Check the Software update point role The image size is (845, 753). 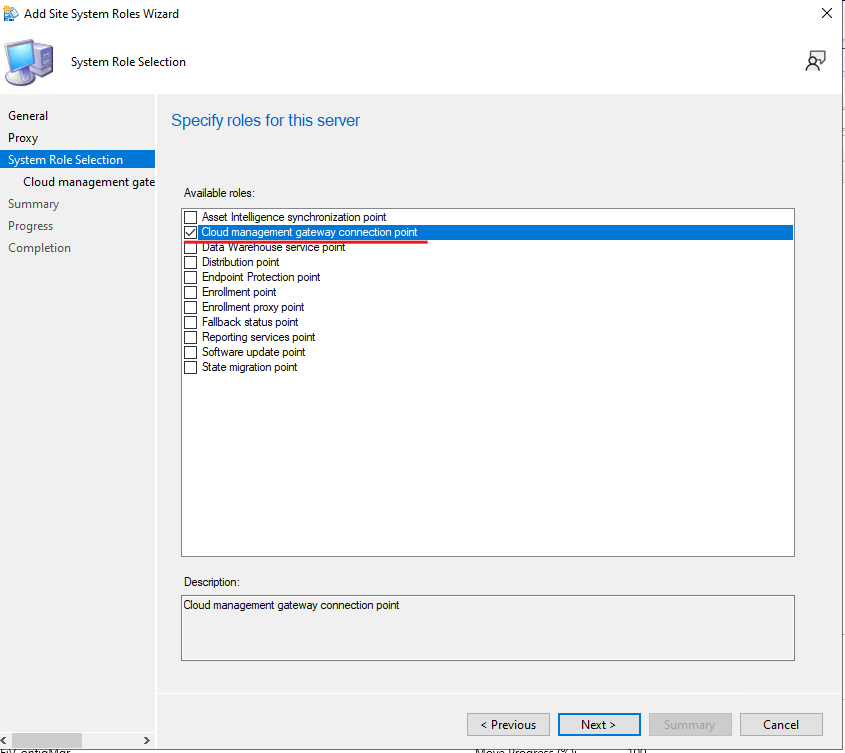(191, 352)
